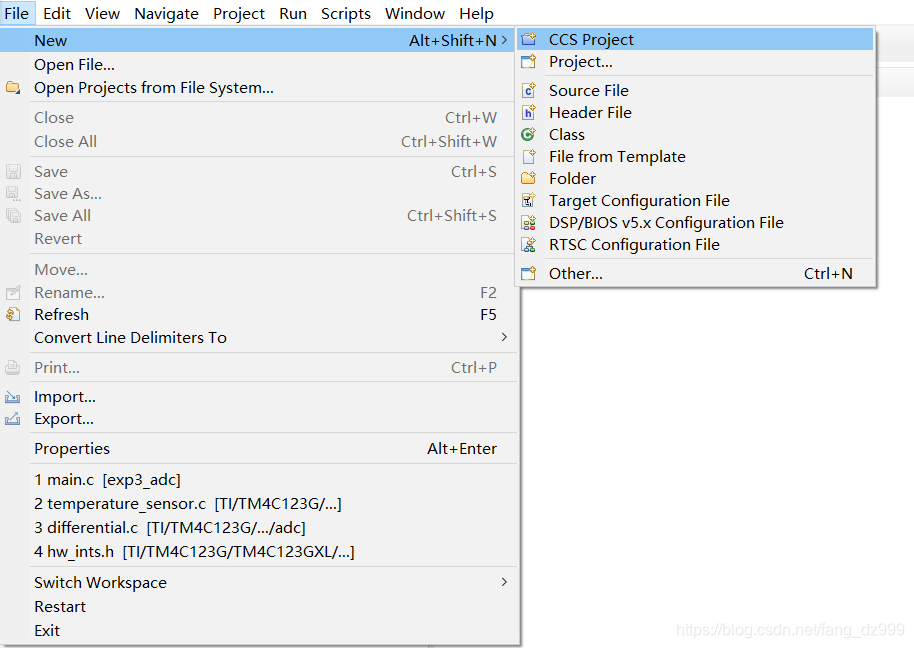Choose Exit from the File menu
The width and height of the screenshot is (914, 648).
259,631
